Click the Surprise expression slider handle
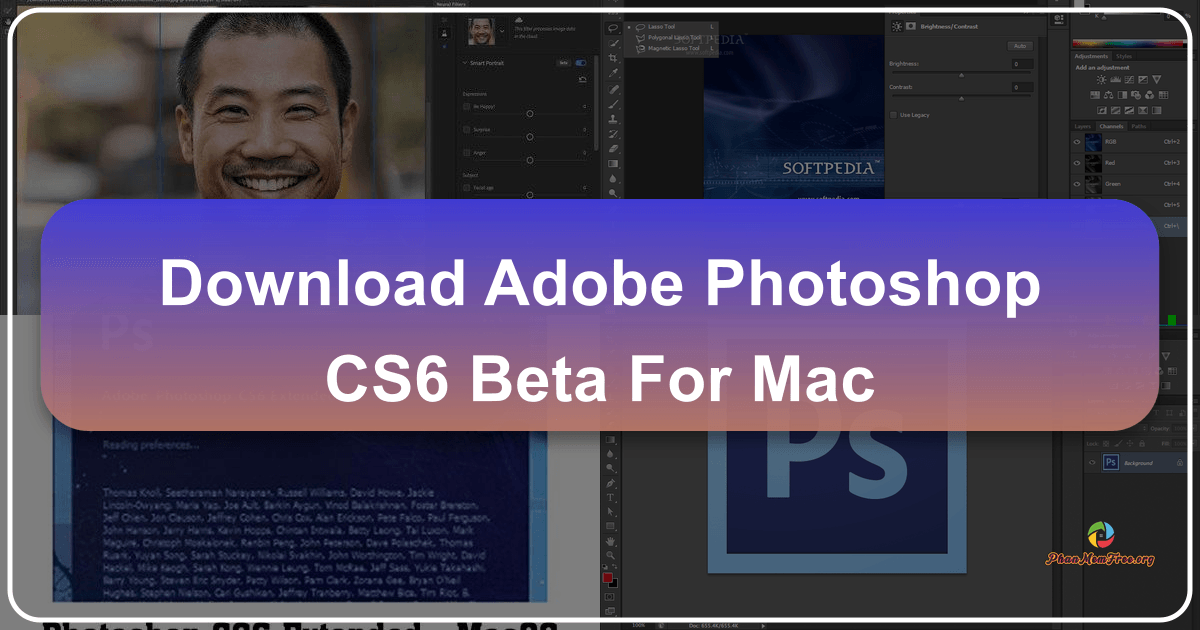This screenshot has height=630, width=1200. point(529,136)
